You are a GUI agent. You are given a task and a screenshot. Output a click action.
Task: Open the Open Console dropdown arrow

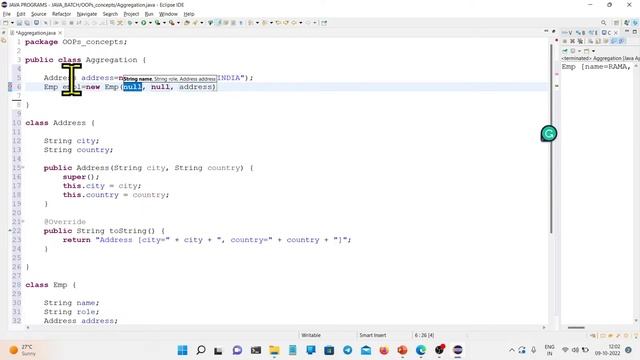pyautogui.click(x=593, y=51)
